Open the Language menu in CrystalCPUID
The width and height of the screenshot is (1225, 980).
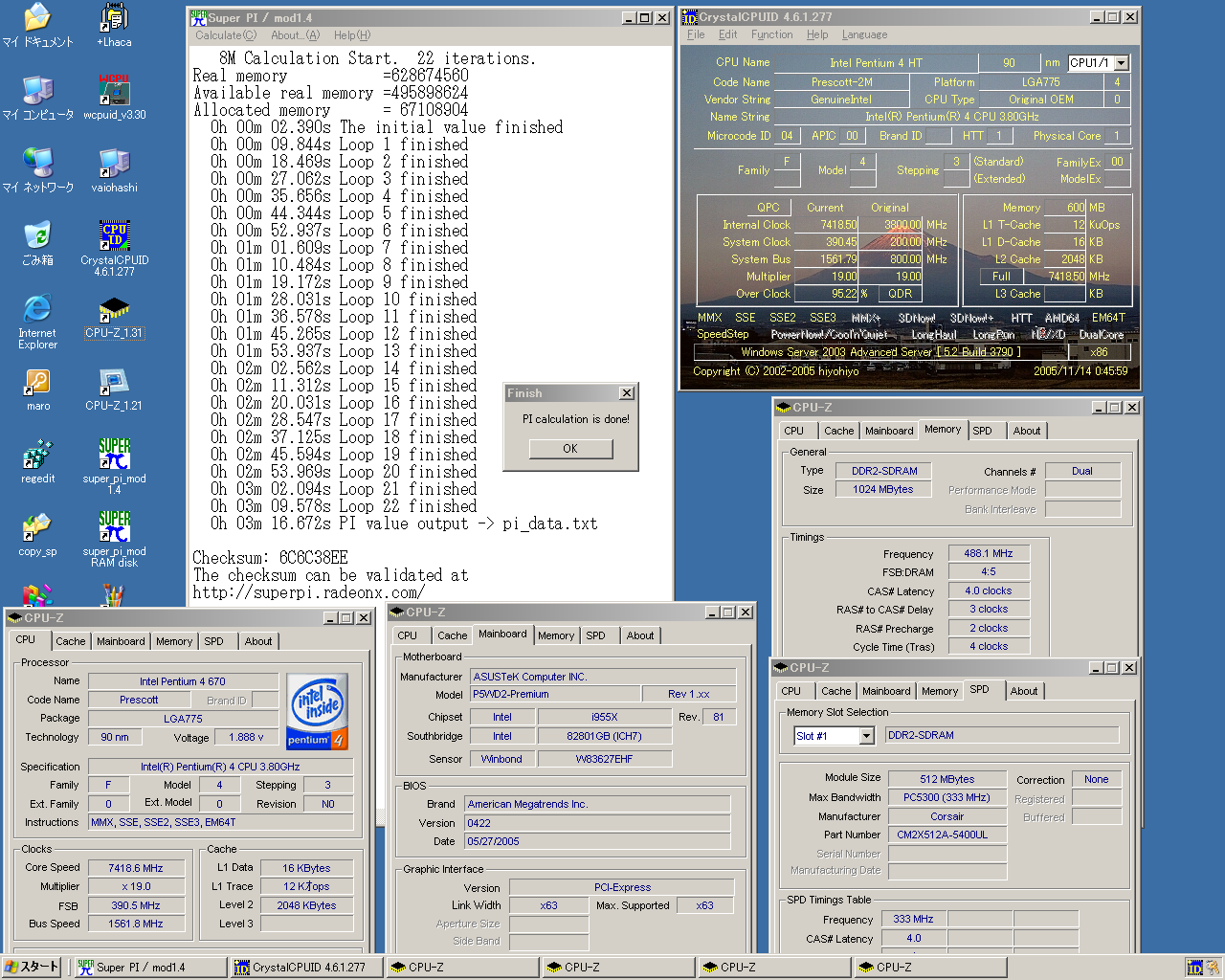pyautogui.click(x=864, y=34)
